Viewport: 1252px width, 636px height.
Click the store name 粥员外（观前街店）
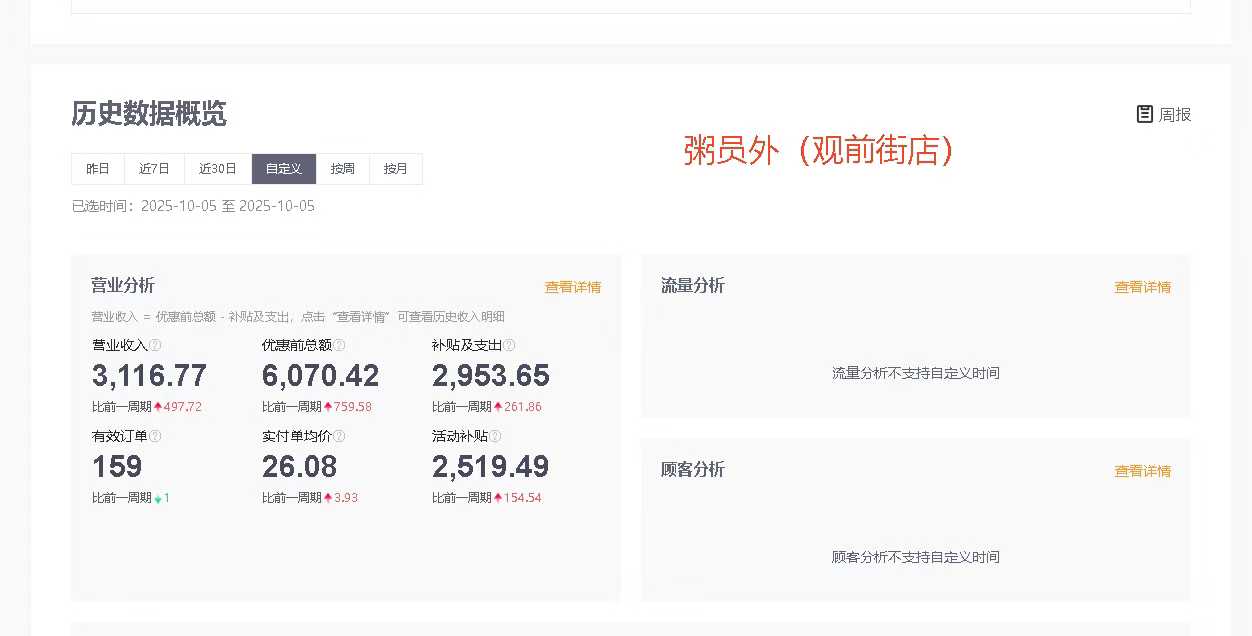[818, 150]
